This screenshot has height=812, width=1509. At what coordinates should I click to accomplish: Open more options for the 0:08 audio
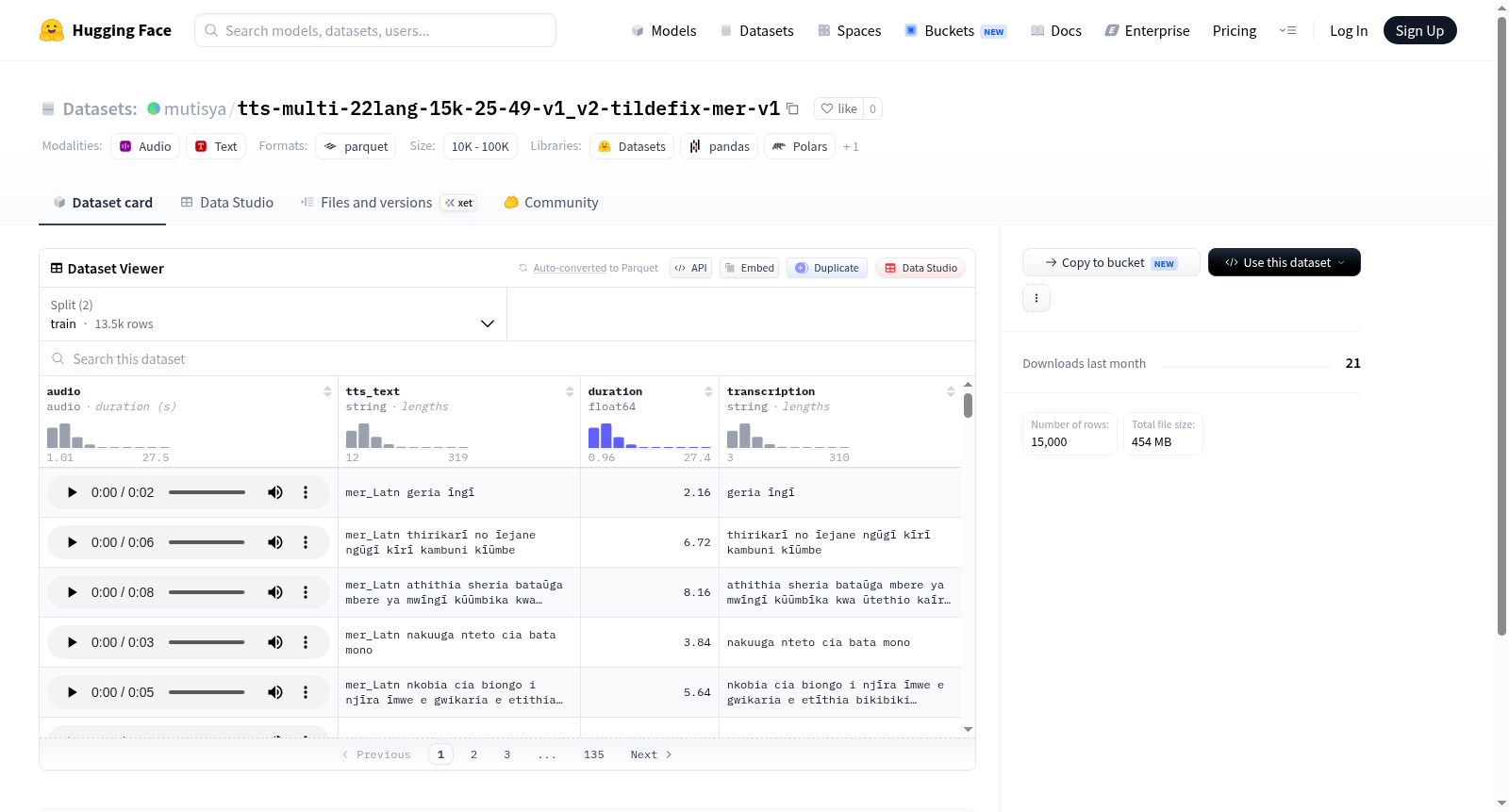(306, 592)
